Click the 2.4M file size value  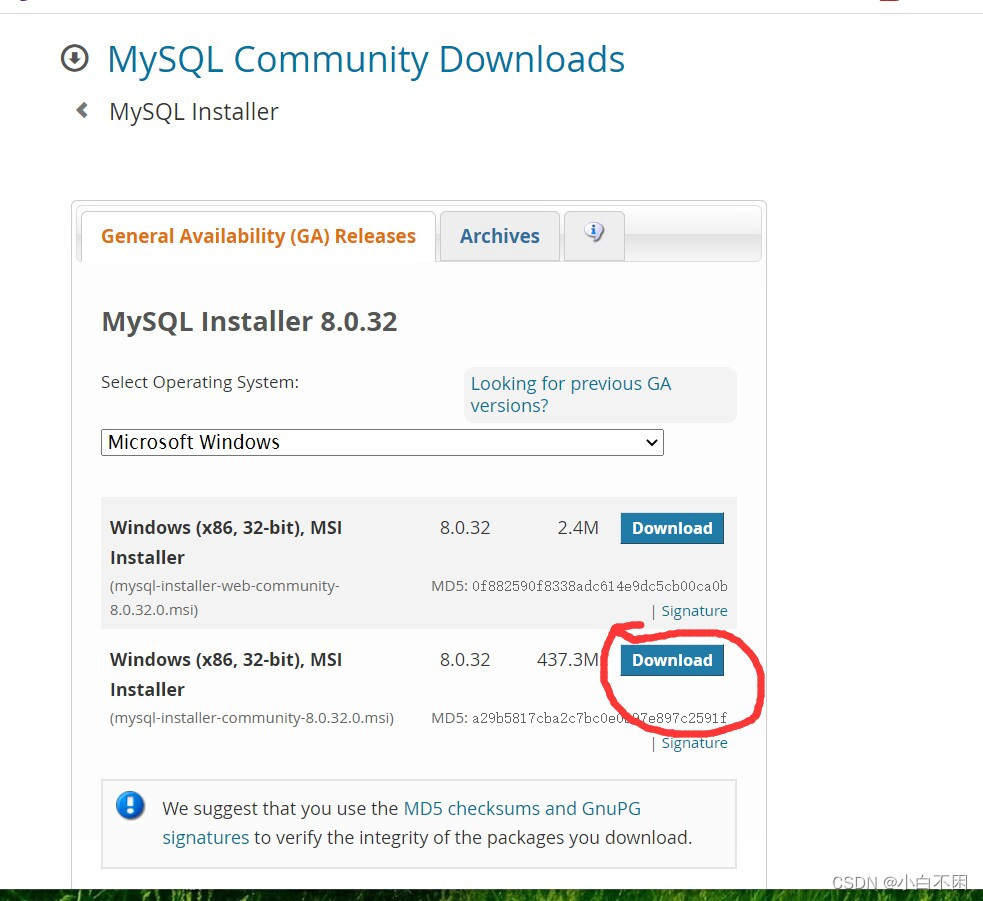click(x=578, y=528)
